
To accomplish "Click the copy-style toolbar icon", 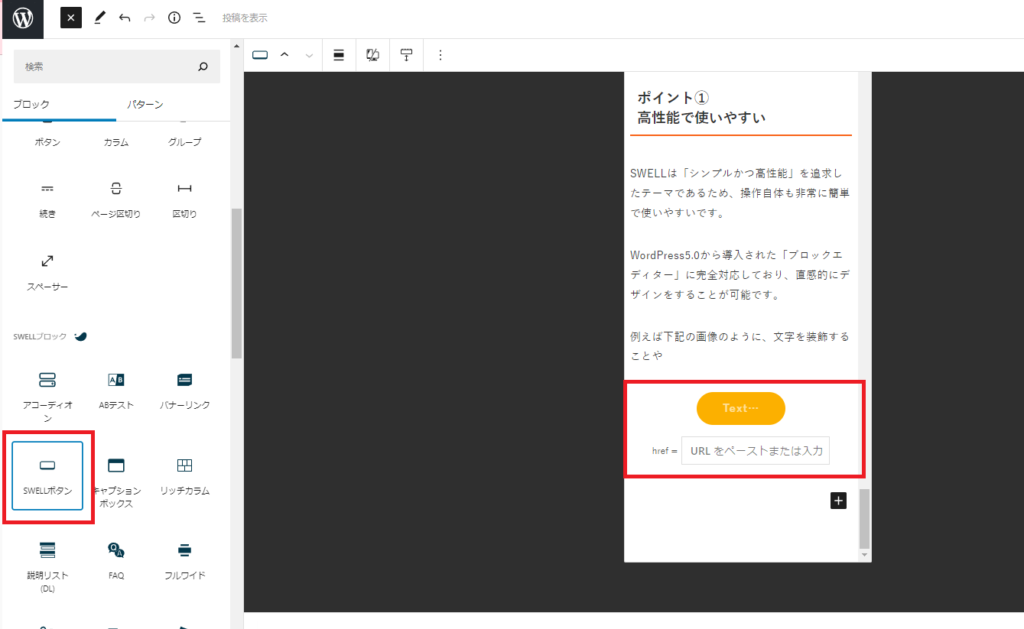I will click(x=372, y=55).
